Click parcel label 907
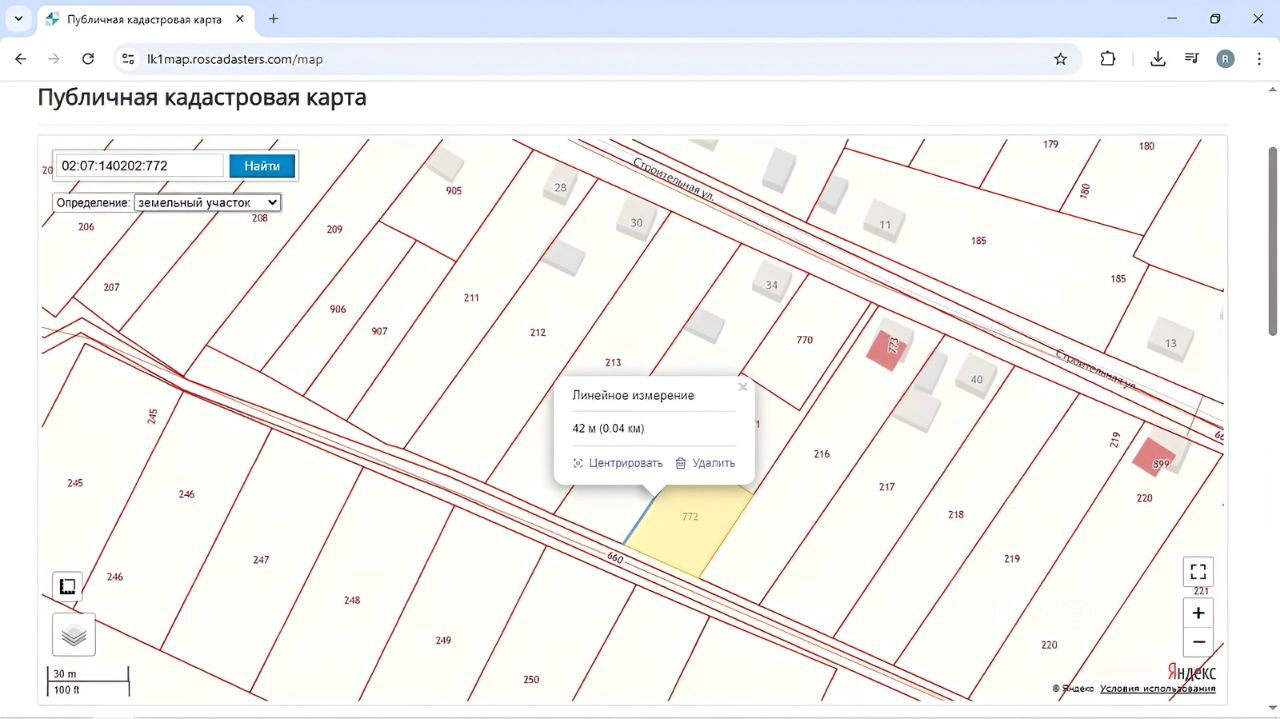The image size is (1280, 719). click(x=379, y=331)
